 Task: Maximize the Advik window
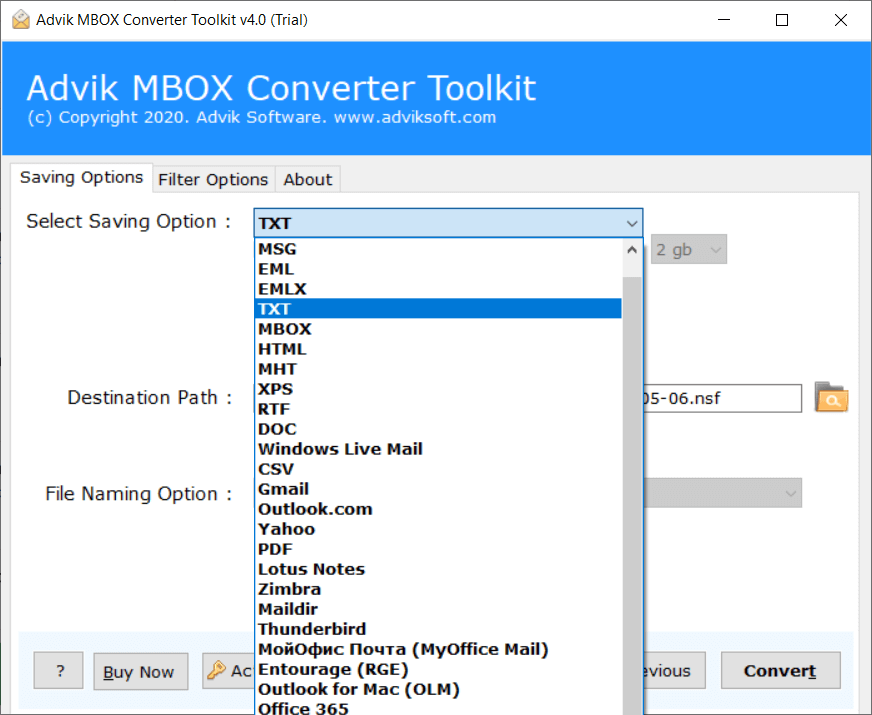tap(782, 20)
